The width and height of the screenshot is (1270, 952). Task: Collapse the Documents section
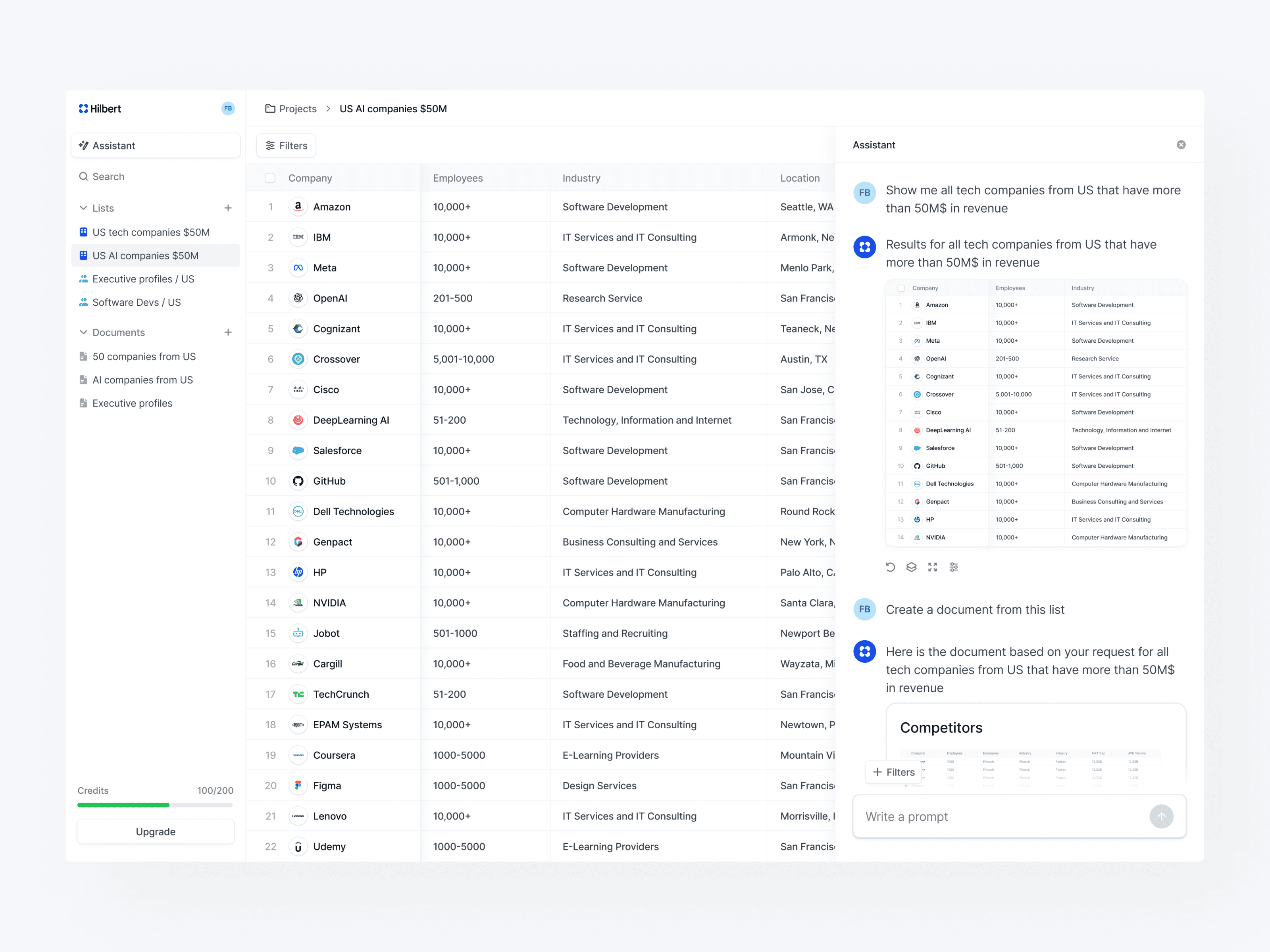(83, 332)
